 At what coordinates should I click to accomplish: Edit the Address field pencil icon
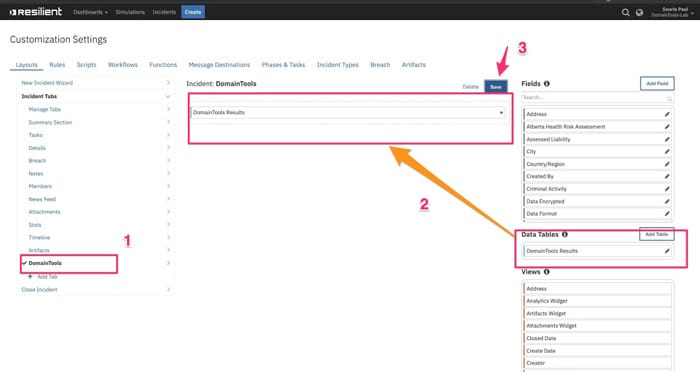point(667,114)
